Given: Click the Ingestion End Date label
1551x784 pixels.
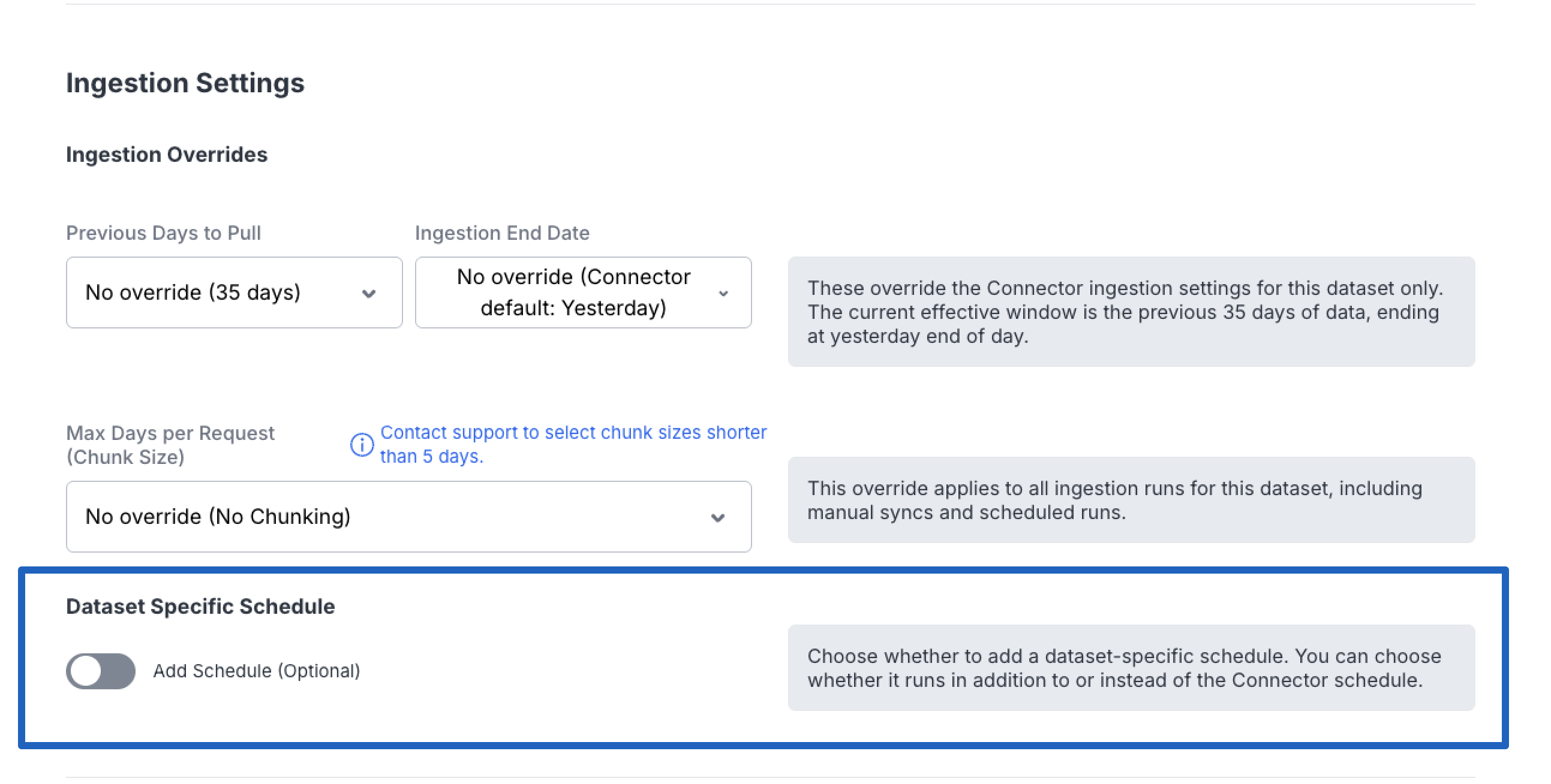Looking at the screenshot, I should click(x=501, y=233).
